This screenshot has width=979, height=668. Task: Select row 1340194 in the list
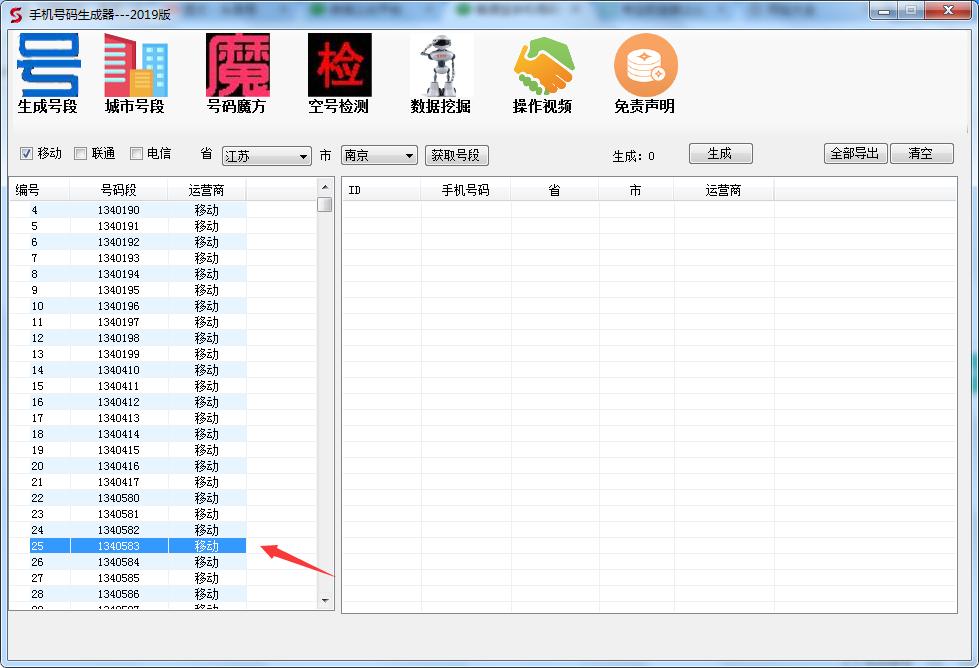[x=128, y=274]
